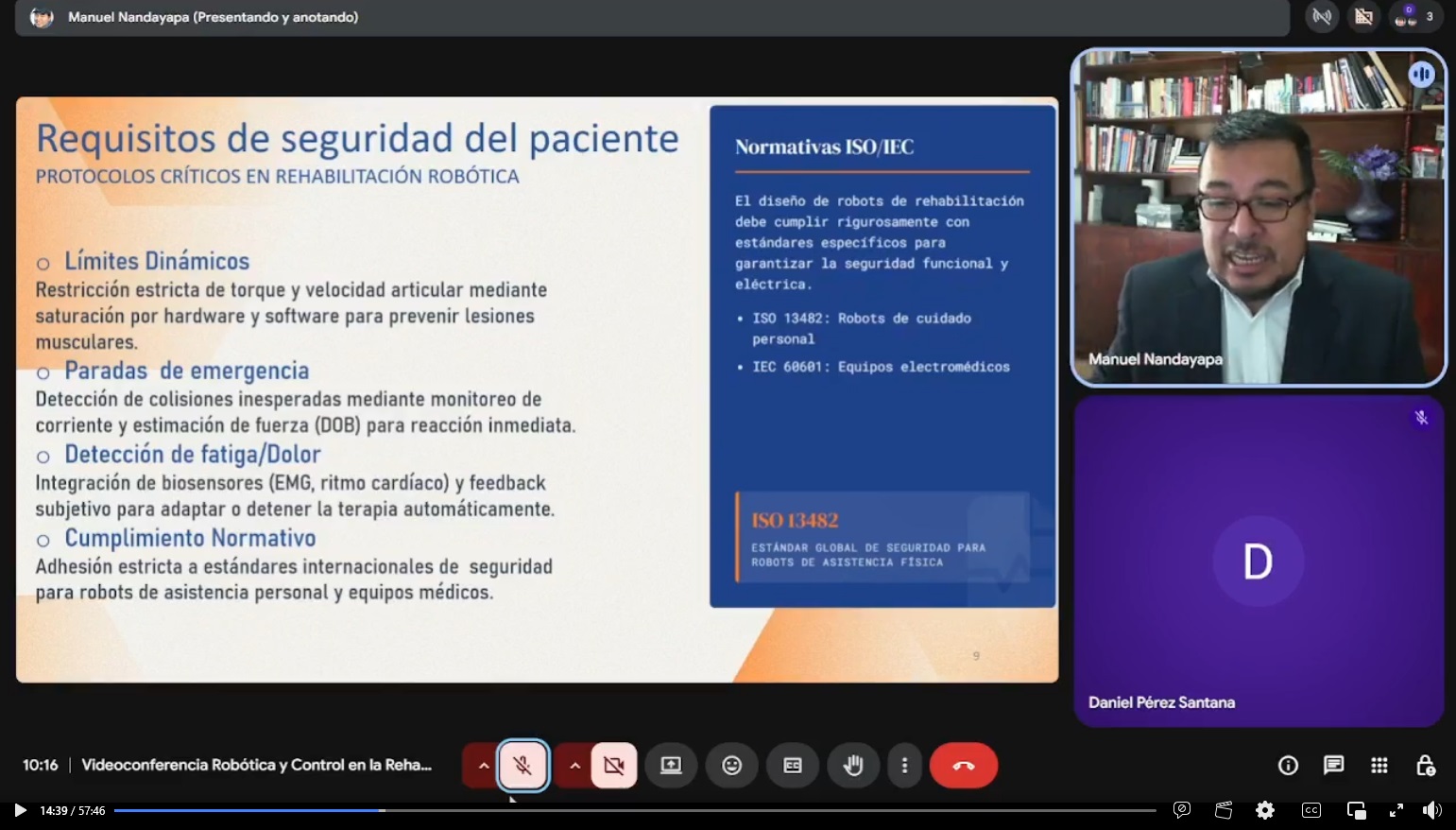Image resolution: width=1456 pixels, height=830 pixels.
Task: Click the present screen icon
Action: (x=671, y=766)
